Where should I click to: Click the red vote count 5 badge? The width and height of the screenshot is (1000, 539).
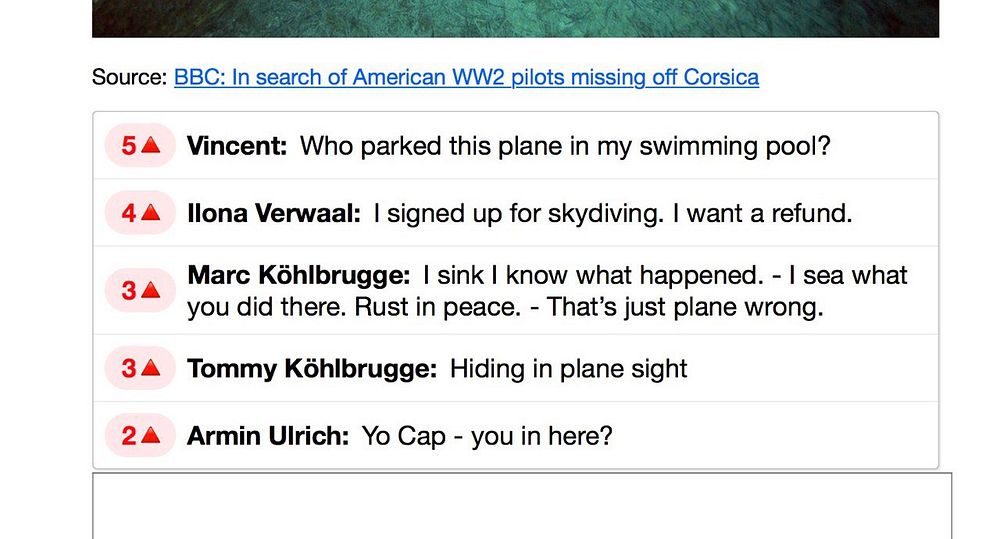tap(129, 146)
